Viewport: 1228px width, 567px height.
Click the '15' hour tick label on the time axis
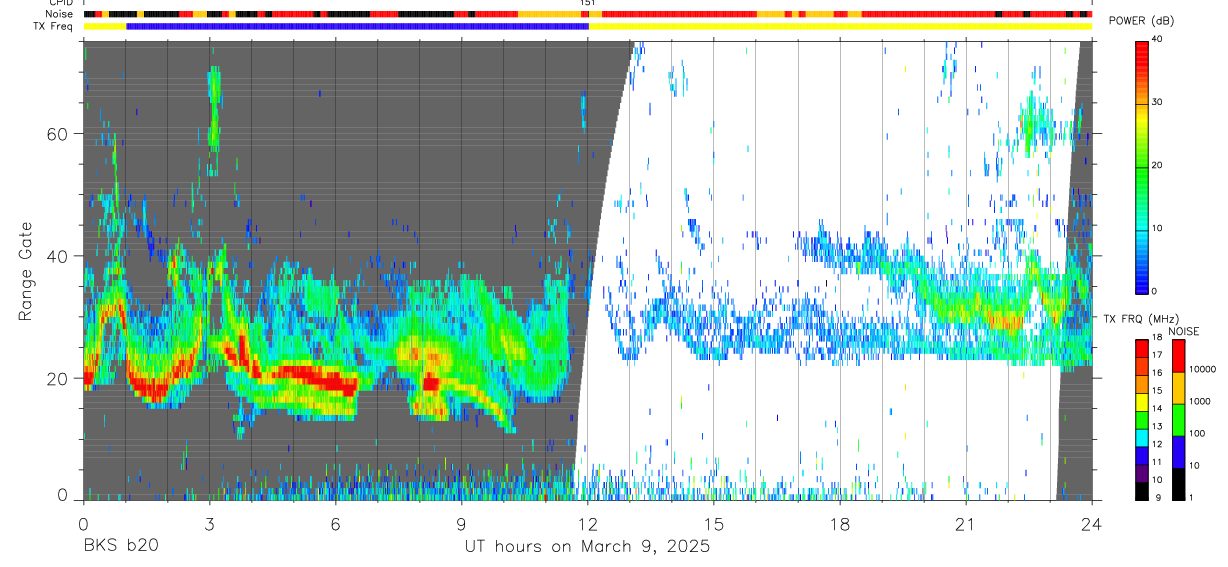(x=713, y=523)
